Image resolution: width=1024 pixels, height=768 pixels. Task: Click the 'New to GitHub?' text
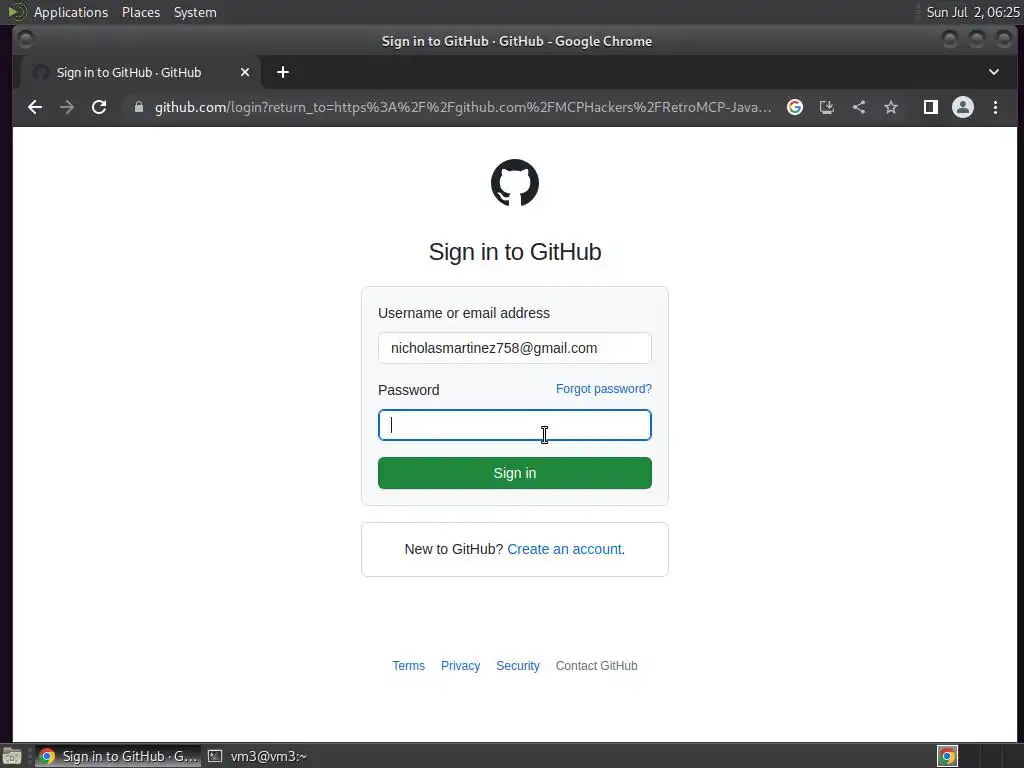pyautogui.click(x=454, y=549)
